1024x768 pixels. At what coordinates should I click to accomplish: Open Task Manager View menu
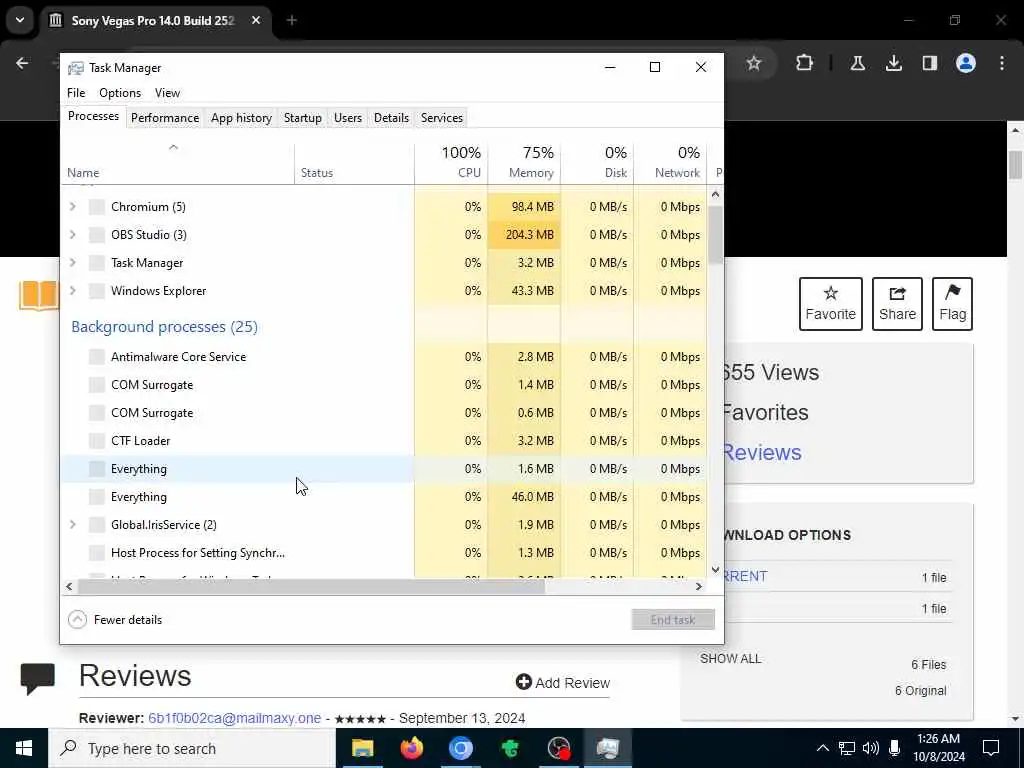click(167, 93)
